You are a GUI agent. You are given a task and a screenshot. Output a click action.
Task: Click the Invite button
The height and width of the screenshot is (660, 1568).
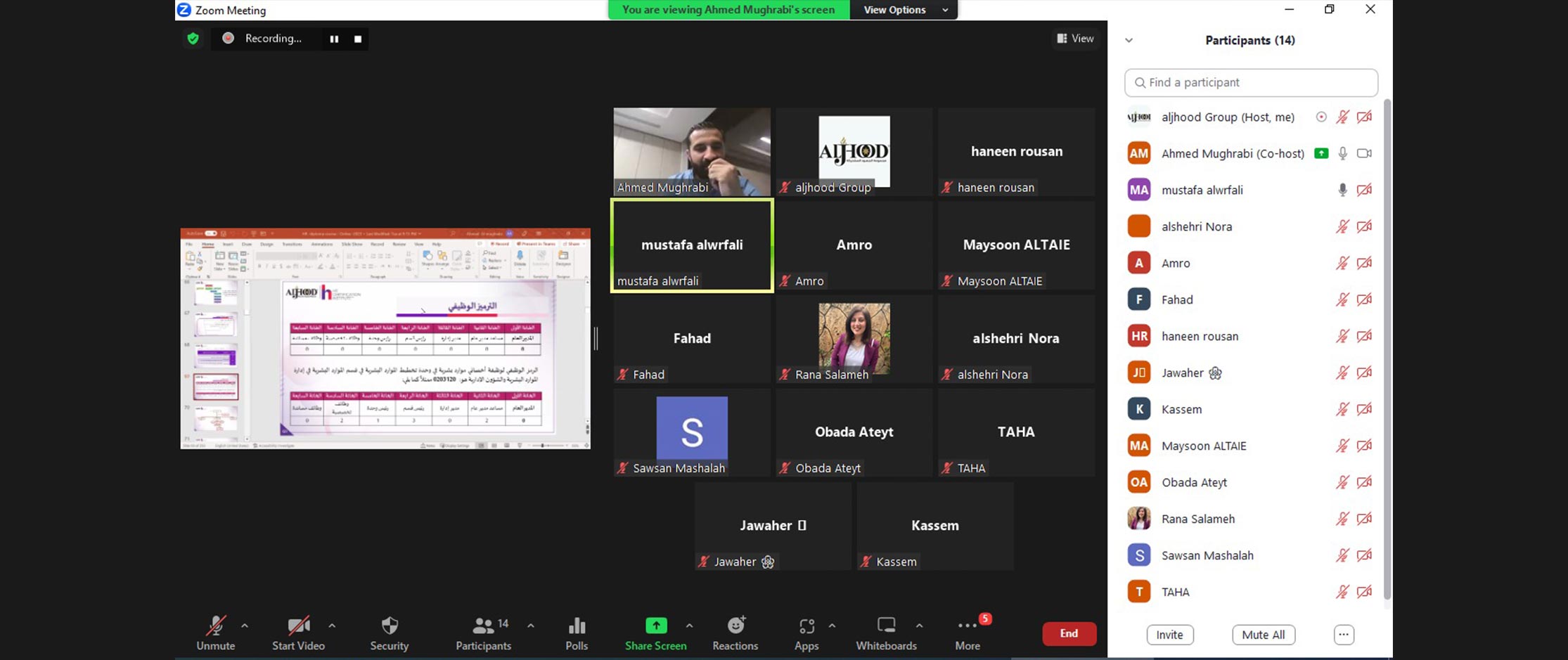(x=1169, y=635)
